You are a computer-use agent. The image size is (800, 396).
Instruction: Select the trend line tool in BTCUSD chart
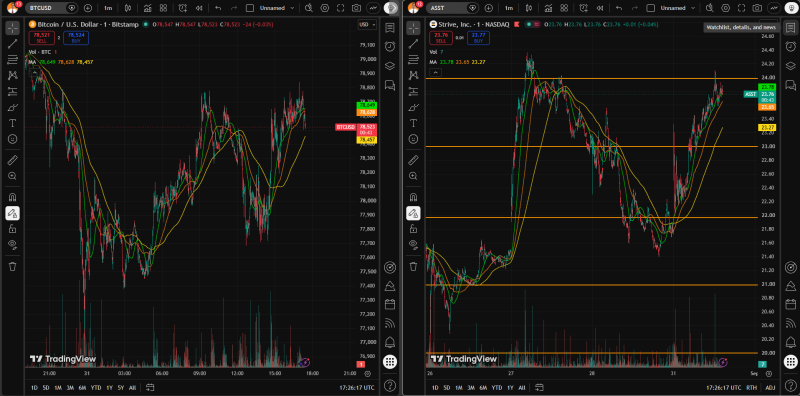tap(13, 44)
